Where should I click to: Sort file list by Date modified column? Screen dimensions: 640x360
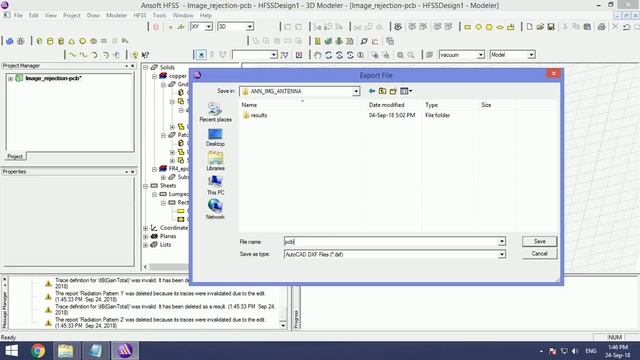pos(386,105)
